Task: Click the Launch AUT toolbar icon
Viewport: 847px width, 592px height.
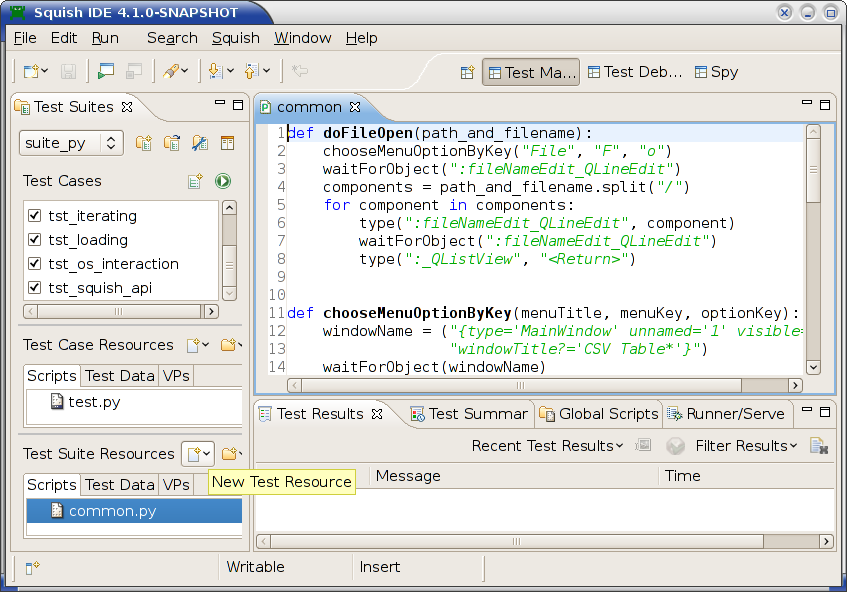Action: click(105, 72)
